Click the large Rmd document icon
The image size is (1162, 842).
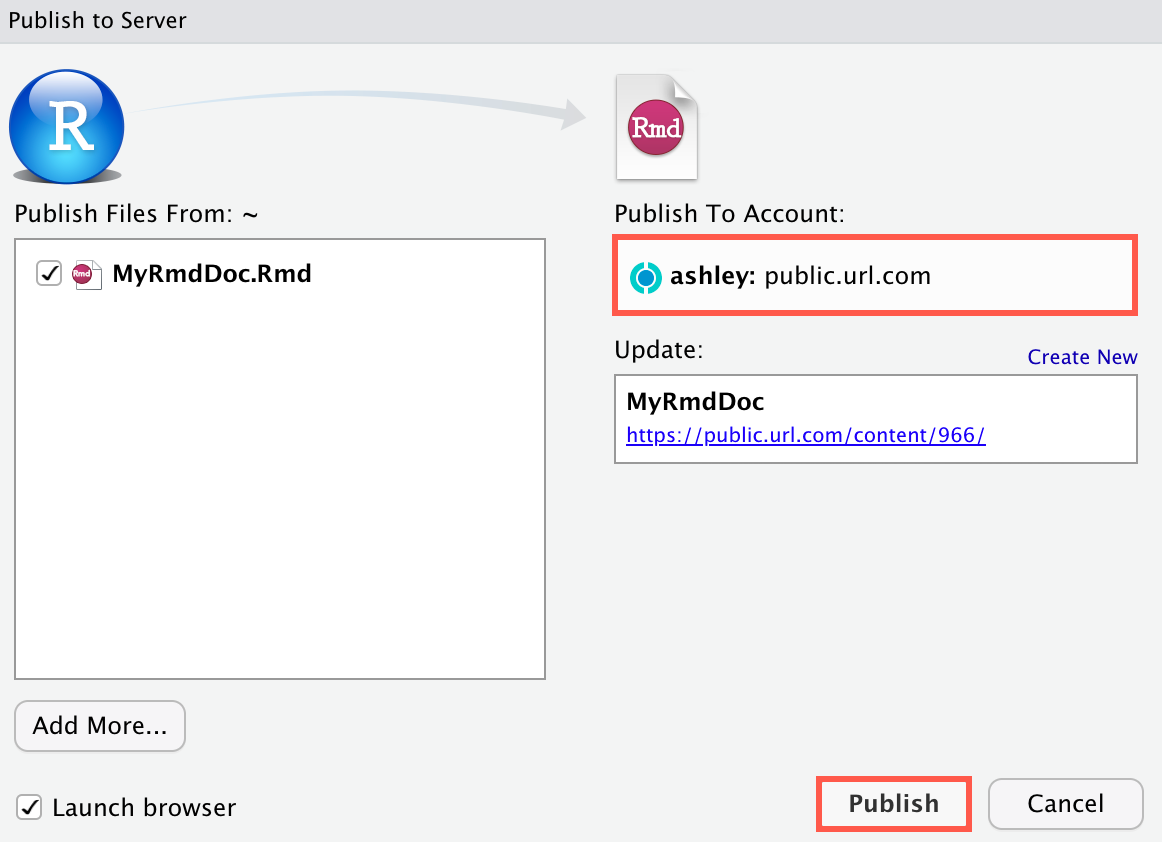656,127
